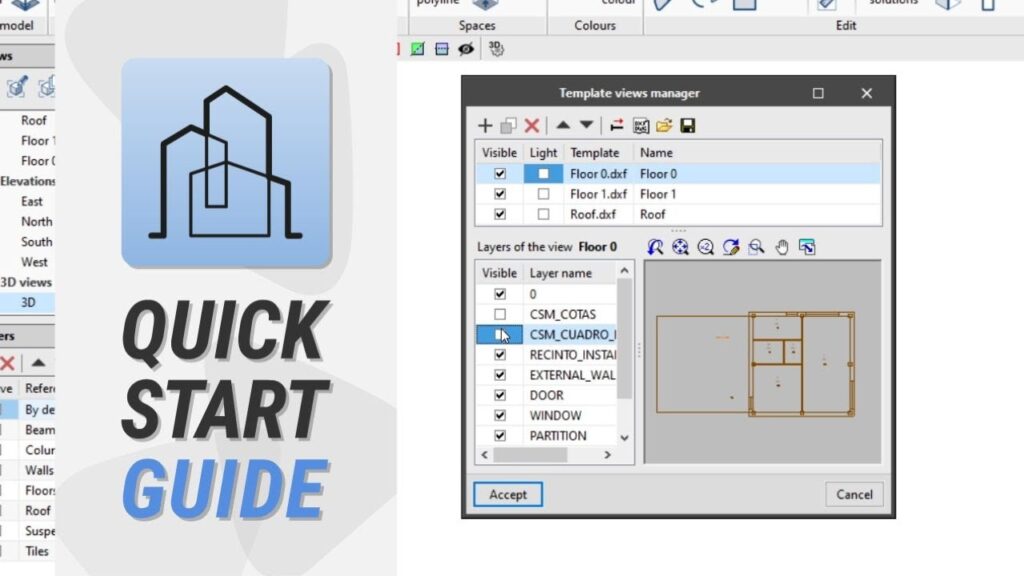Cancel the Template views manager dialog
Screen dimensions: 1024x576
tap(854, 494)
